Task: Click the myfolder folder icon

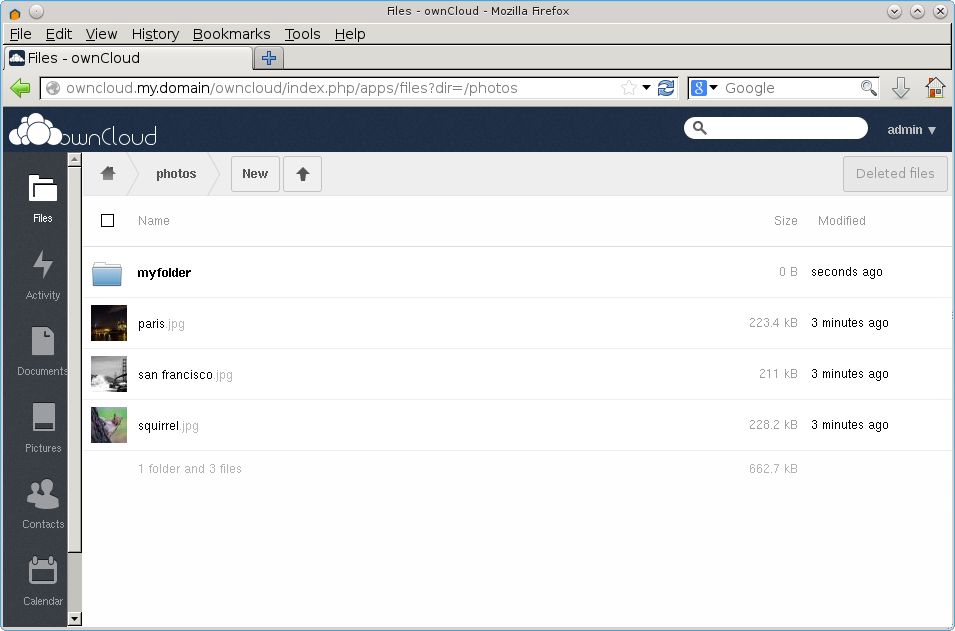Action: [x=107, y=273]
